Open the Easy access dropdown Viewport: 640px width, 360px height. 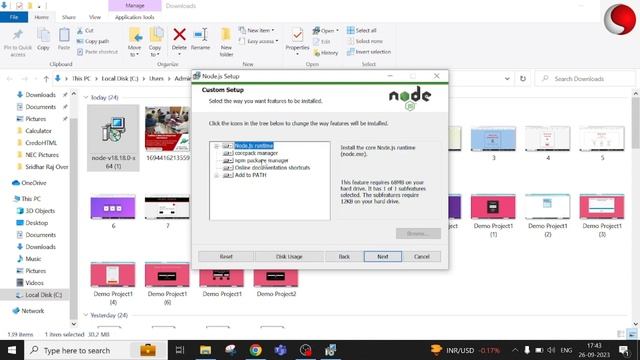point(258,41)
